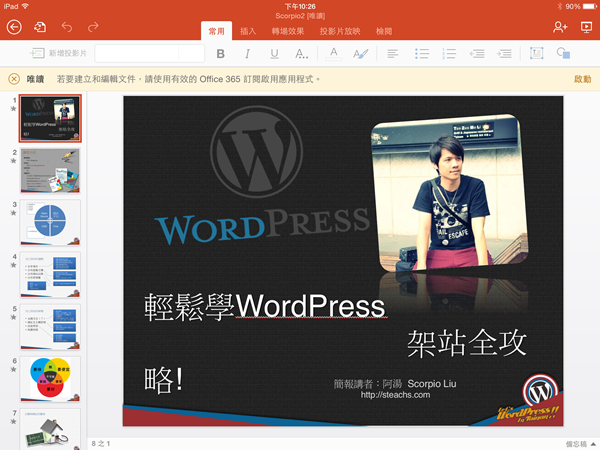This screenshot has width=600, height=450.
Task: Open the file save/export icon
Action: click(40, 28)
